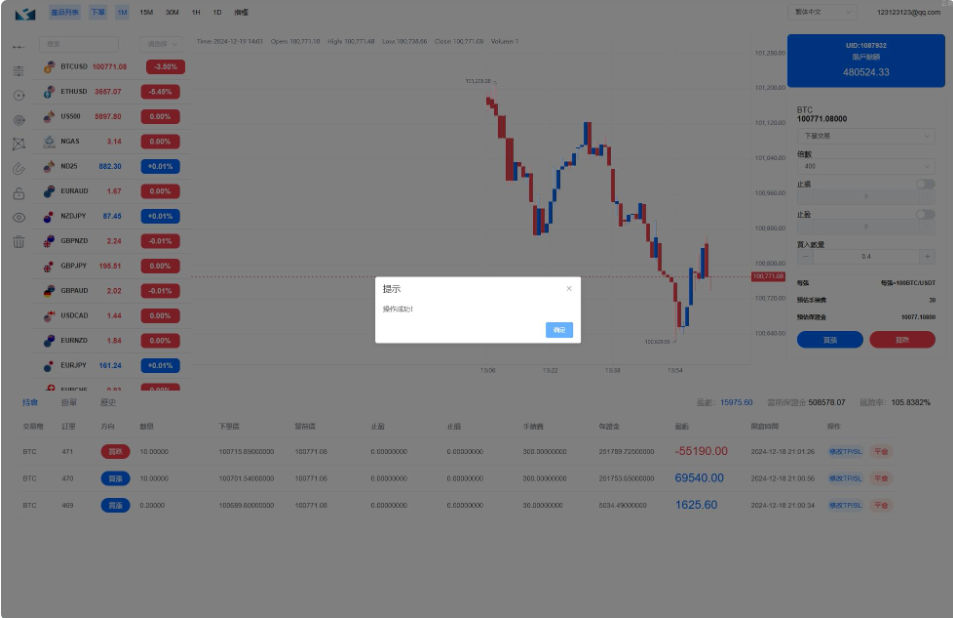The image size is (953, 618).
Task: Click the lock drawings icon in sidebar
Action: [x=18, y=193]
